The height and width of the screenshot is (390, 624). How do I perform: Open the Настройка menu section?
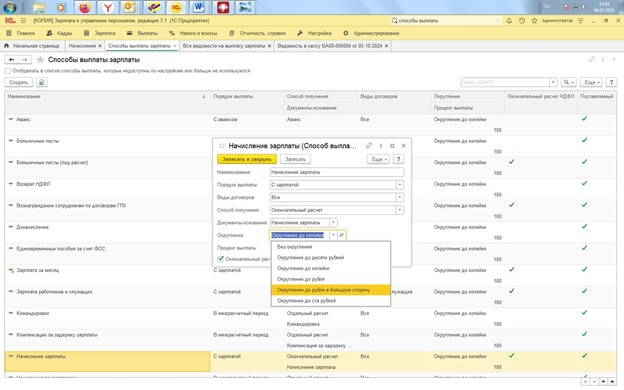(x=314, y=33)
